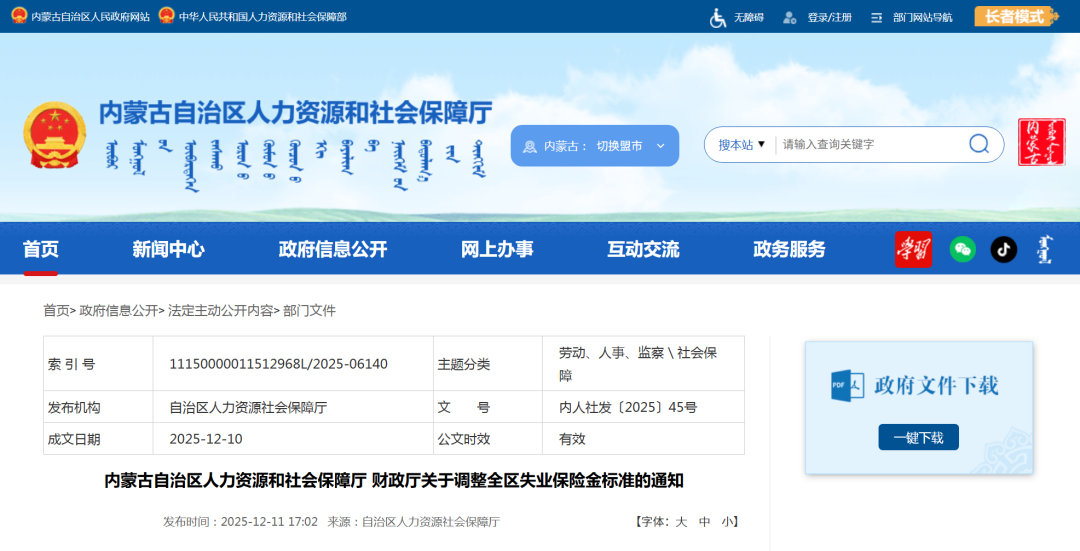Viewport: 1080px width, 551px height.
Task: Click the emblem before 内蒙古自治区人民政府网站
Action: pyautogui.click(x=19, y=16)
